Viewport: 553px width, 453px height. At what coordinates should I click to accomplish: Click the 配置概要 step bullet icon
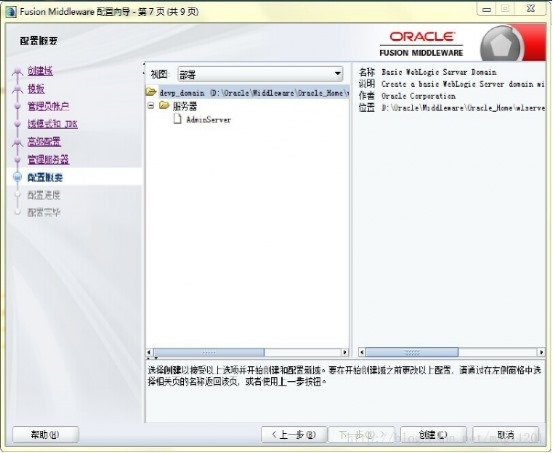click(18, 177)
